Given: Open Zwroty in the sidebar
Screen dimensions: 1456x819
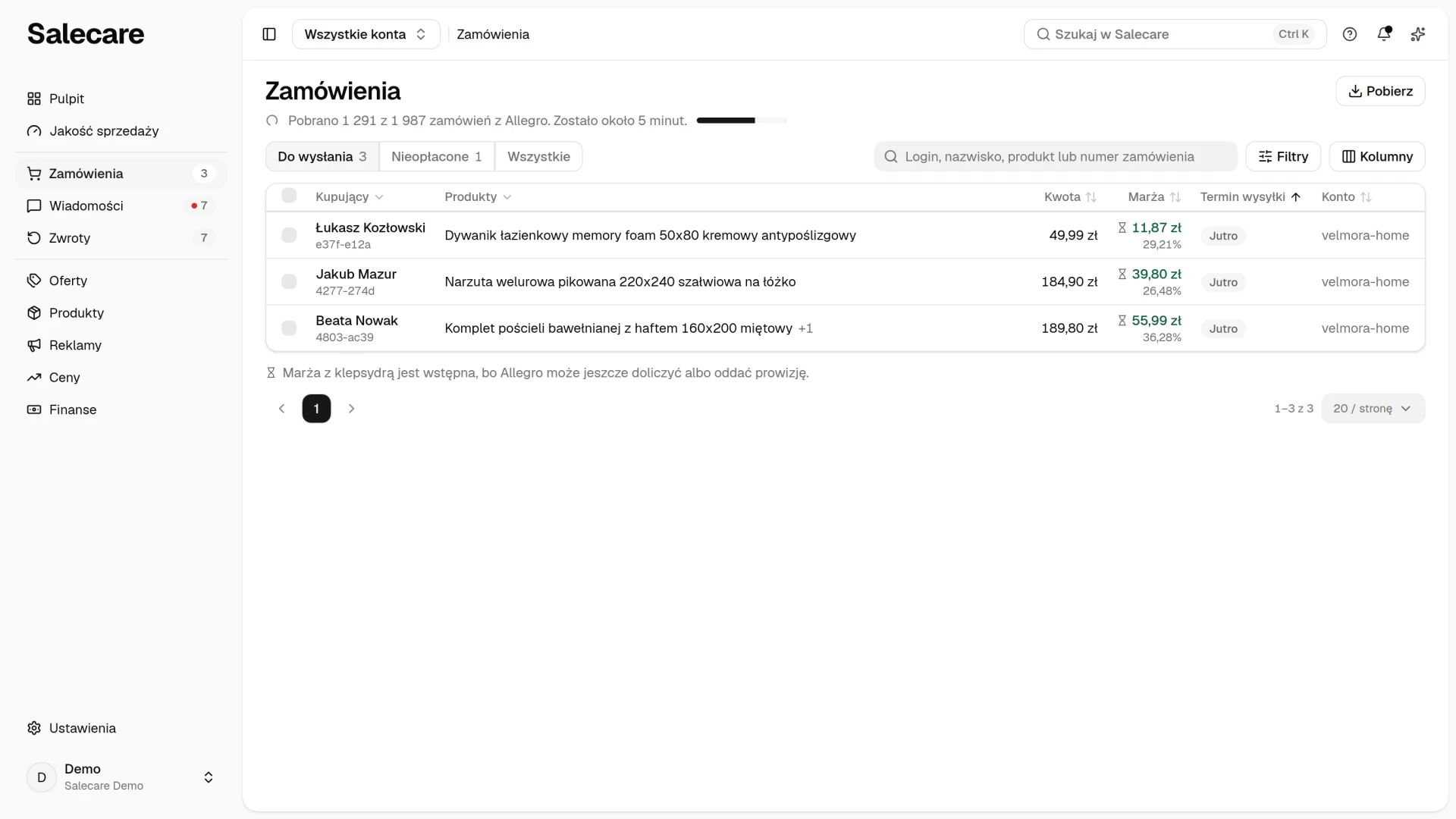Looking at the screenshot, I should point(121,238).
